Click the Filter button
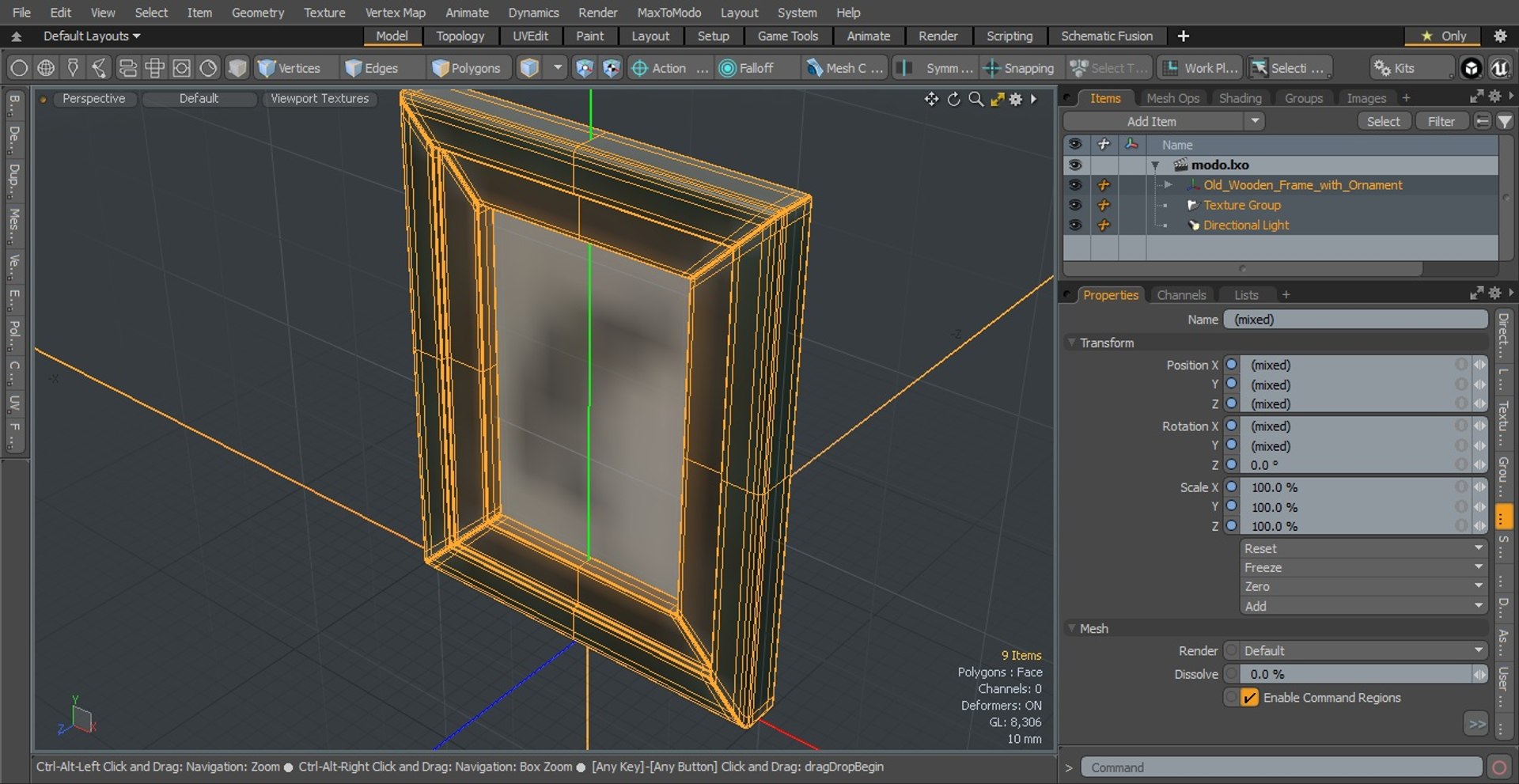 point(1441,121)
